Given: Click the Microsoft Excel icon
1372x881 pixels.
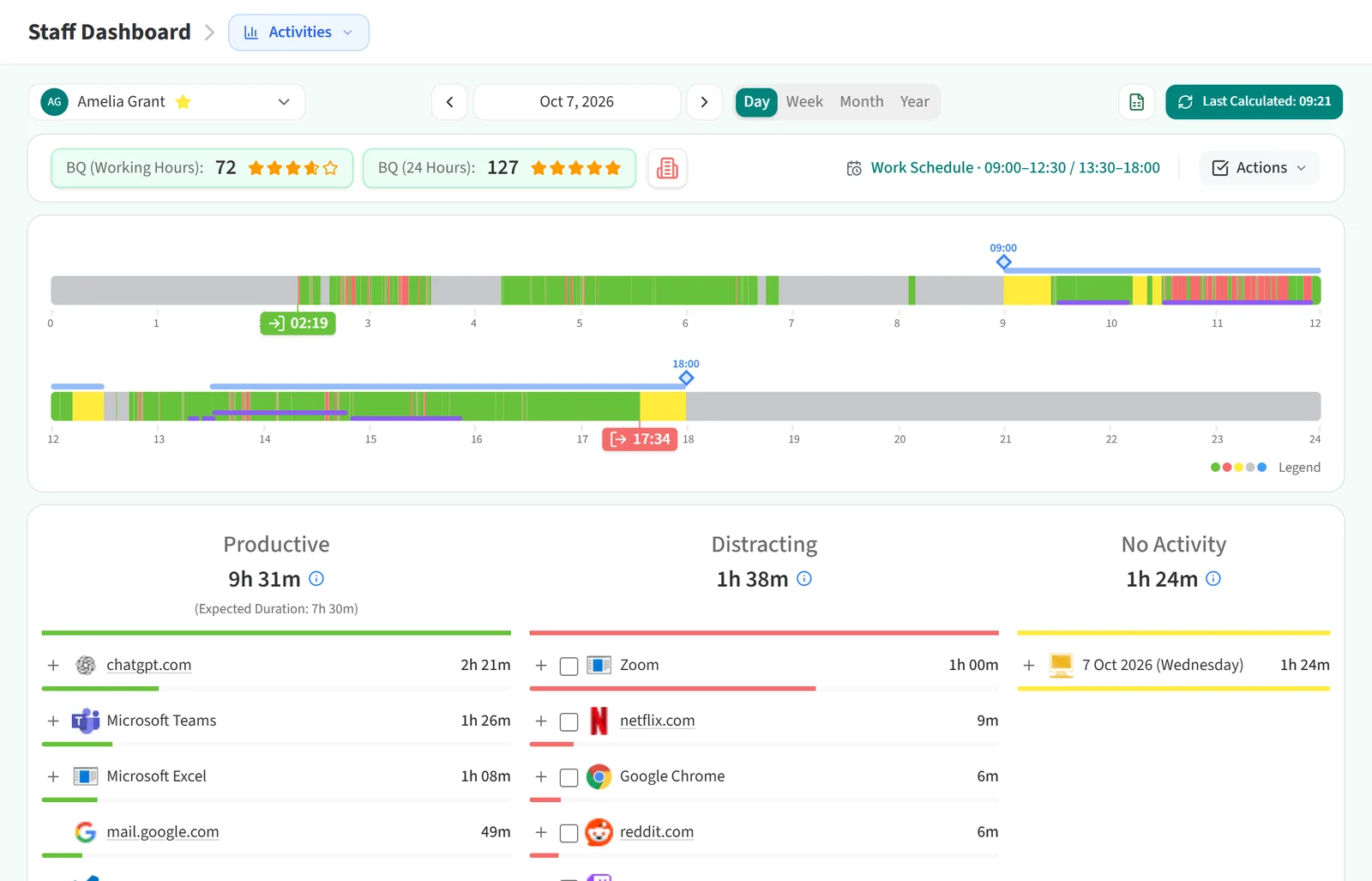Looking at the screenshot, I should [x=86, y=776].
